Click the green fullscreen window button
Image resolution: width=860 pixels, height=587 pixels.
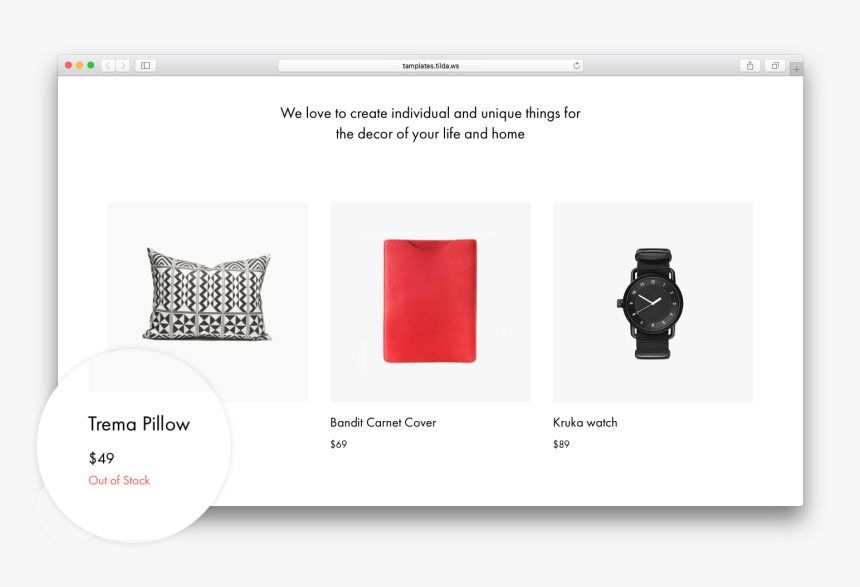coord(90,65)
